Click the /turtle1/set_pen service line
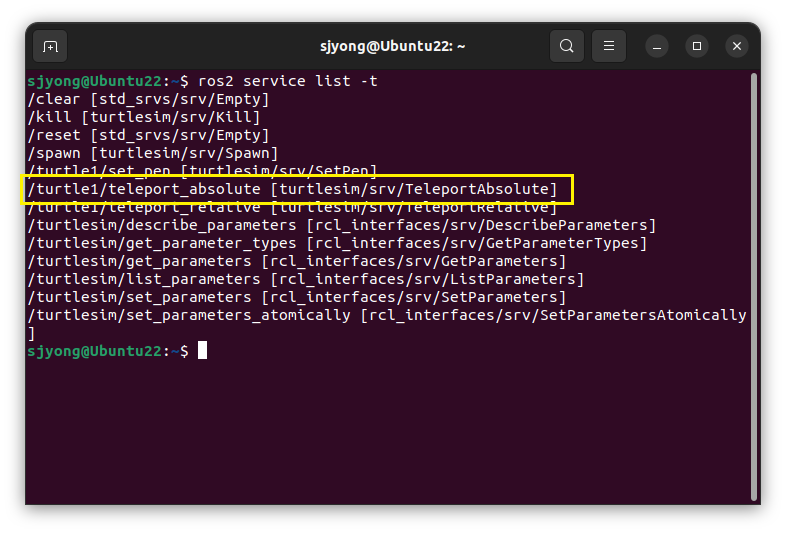Image resolution: width=786 pixels, height=533 pixels. click(x=203, y=170)
